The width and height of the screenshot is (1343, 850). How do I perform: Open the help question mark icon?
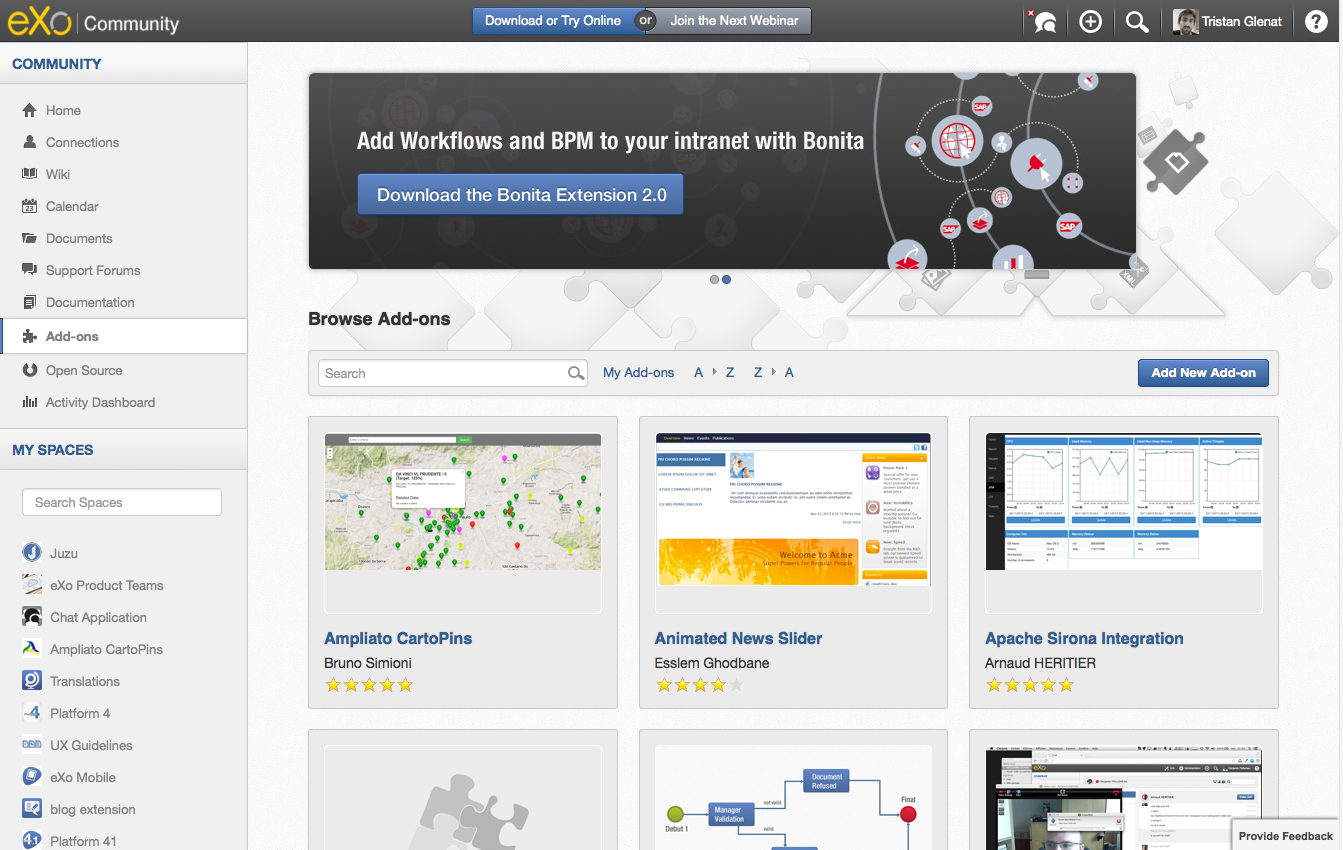[x=1316, y=21]
